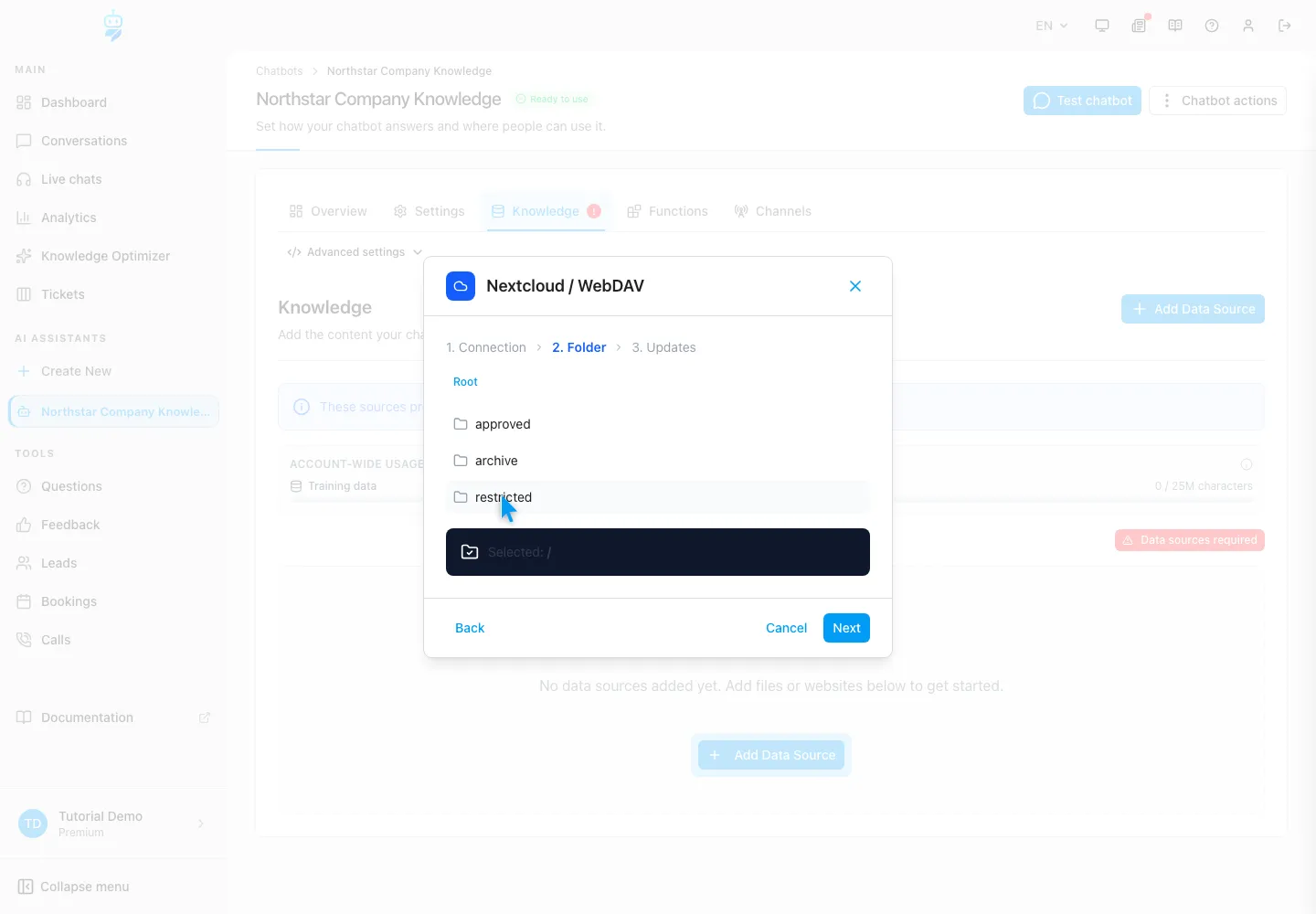Viewport: 1316px width, 914px height.
Task: Open Bookings tool
Action: pyautogui.click(x=113, y=601)
